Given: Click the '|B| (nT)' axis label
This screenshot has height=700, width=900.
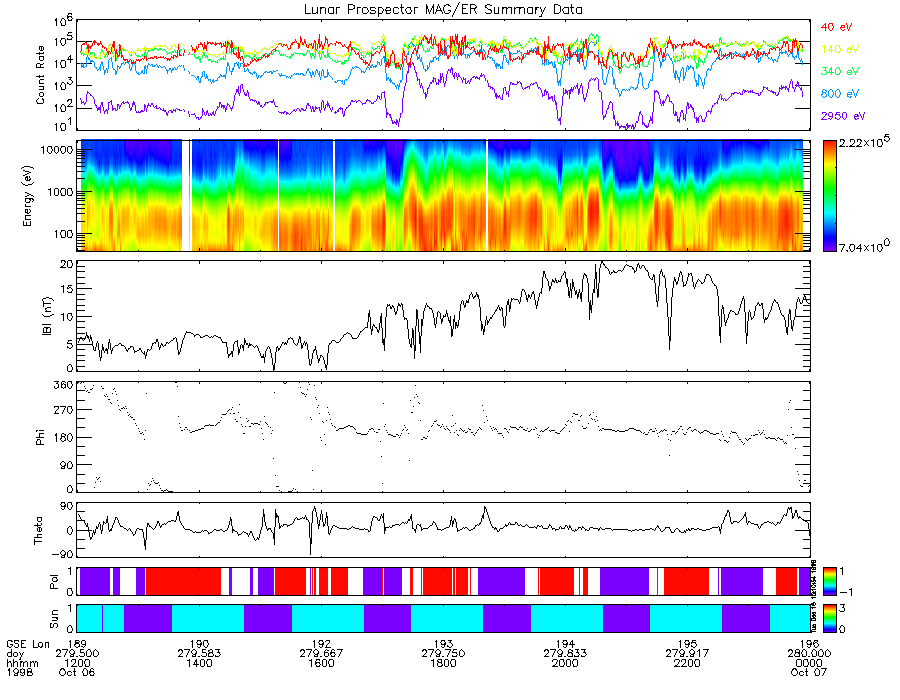Looking at the screenshot, I should click(47, 316).
